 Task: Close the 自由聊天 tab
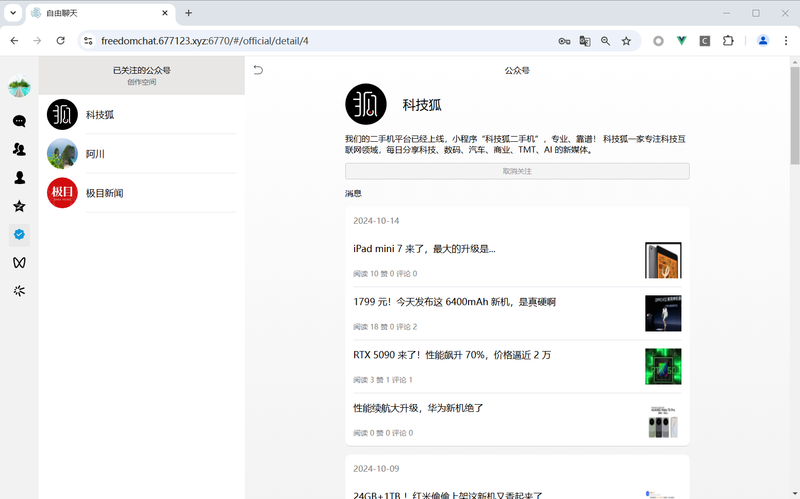(165, 13)
